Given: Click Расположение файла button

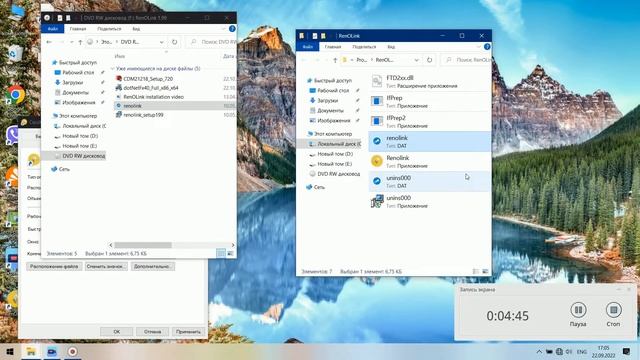Looking at the screenshot, I should tap(54, 266).
